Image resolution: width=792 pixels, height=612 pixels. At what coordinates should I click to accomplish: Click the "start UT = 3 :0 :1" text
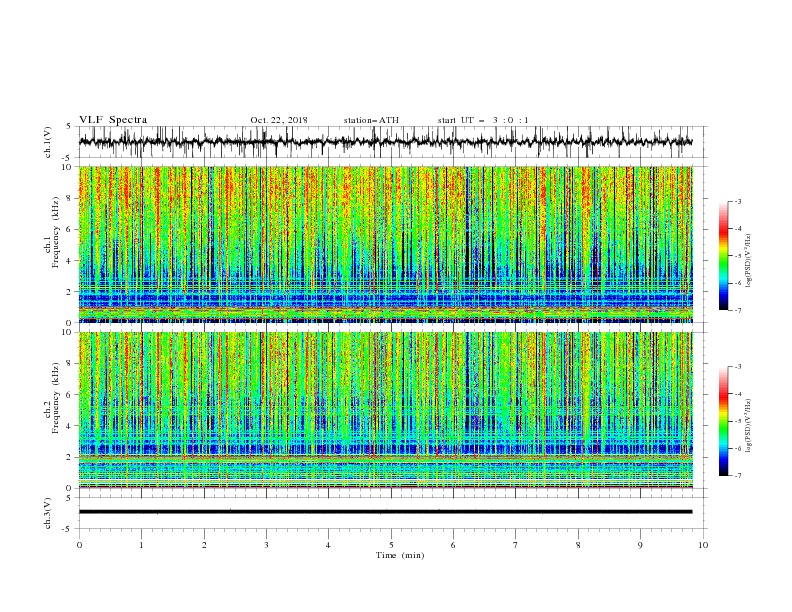483,120
